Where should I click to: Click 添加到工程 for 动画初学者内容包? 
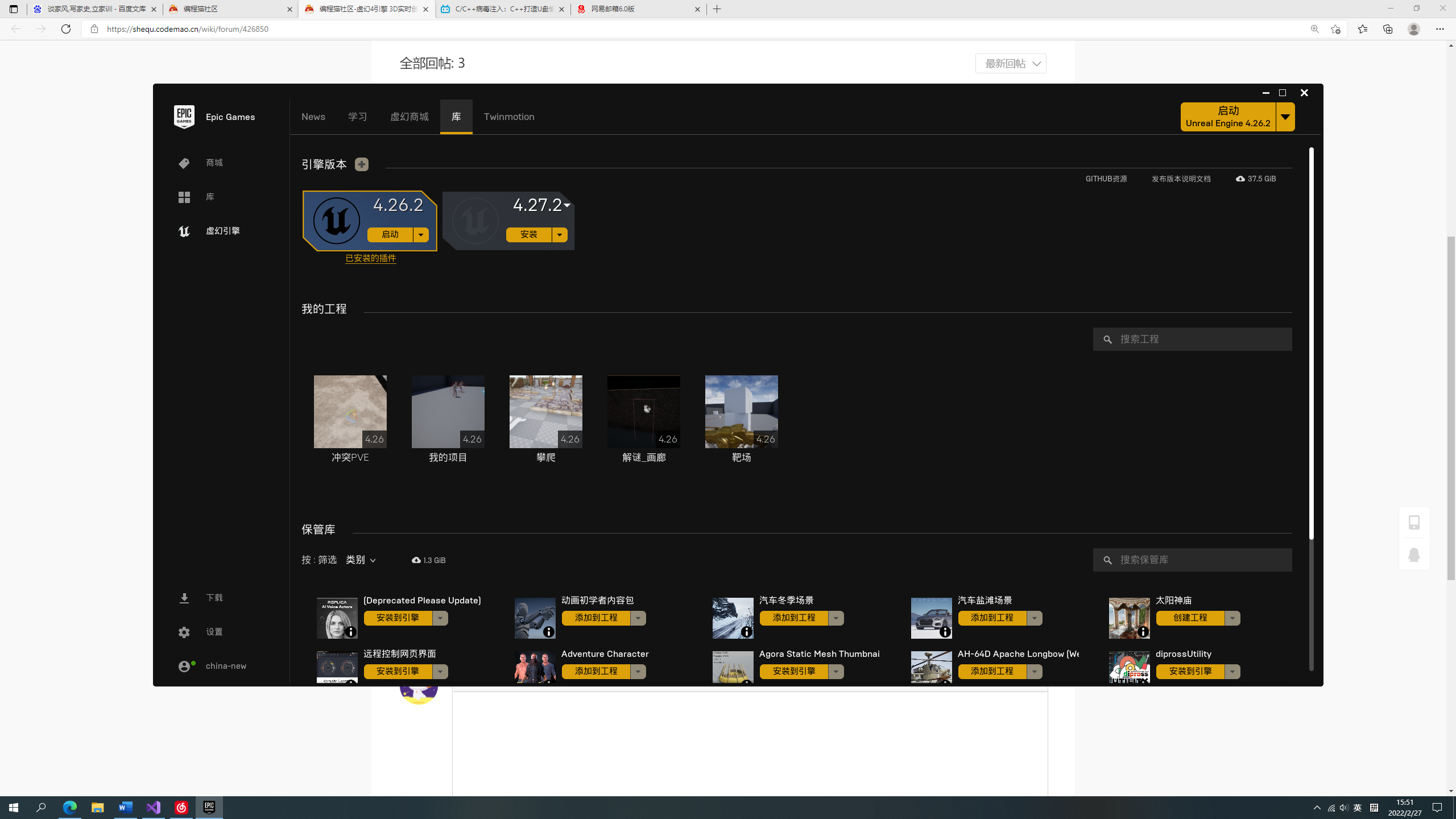pos(596,618)
